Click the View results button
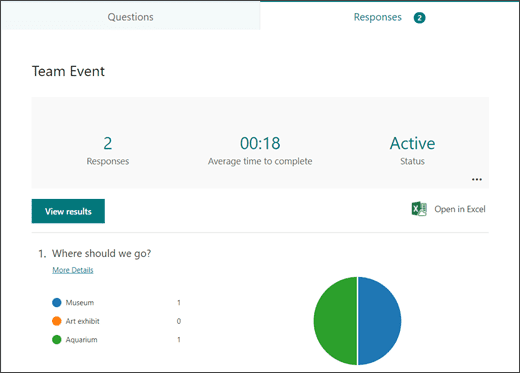 pyautogui.click(x=68, y=211)
